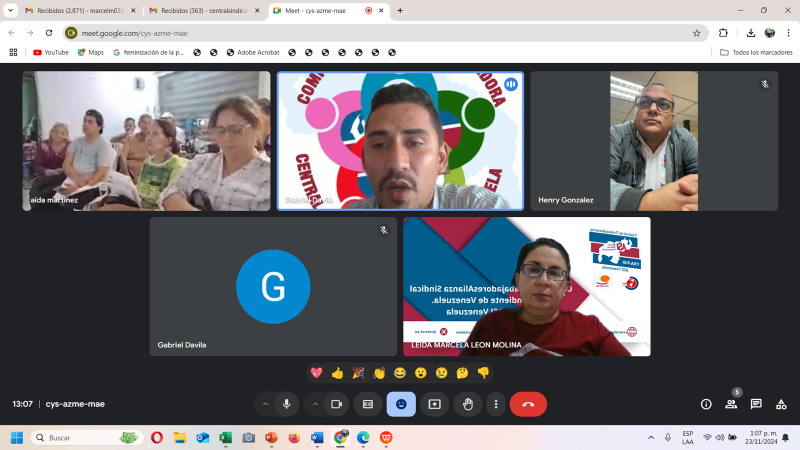The image size is (800, 450).
Task: Click aida martinez video tile
Action: 146,141
